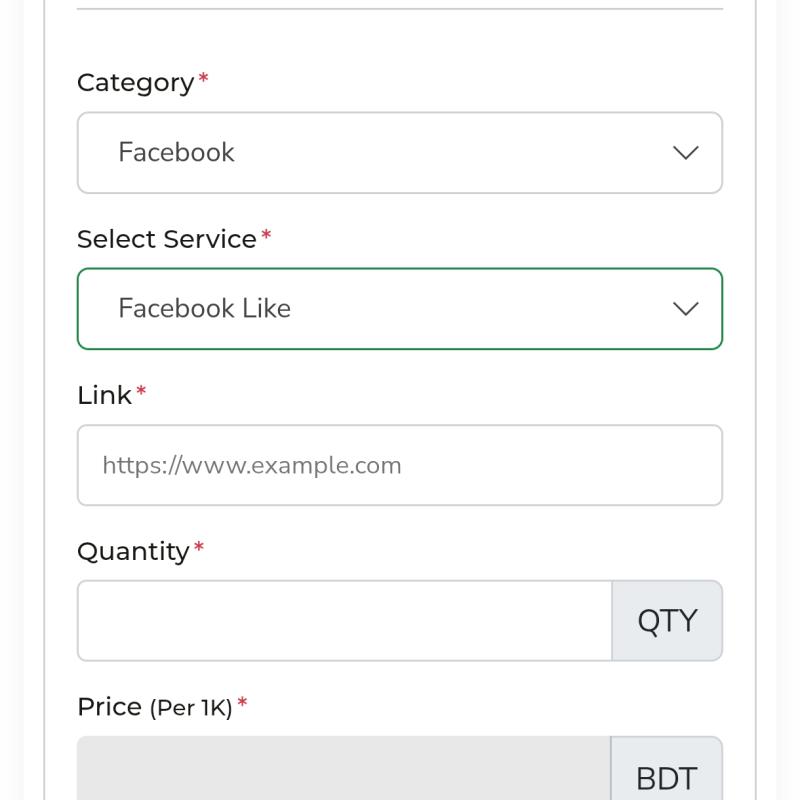Click the red asterisk beside Quantity
The image size is (800, 800).
pos(199,547)
